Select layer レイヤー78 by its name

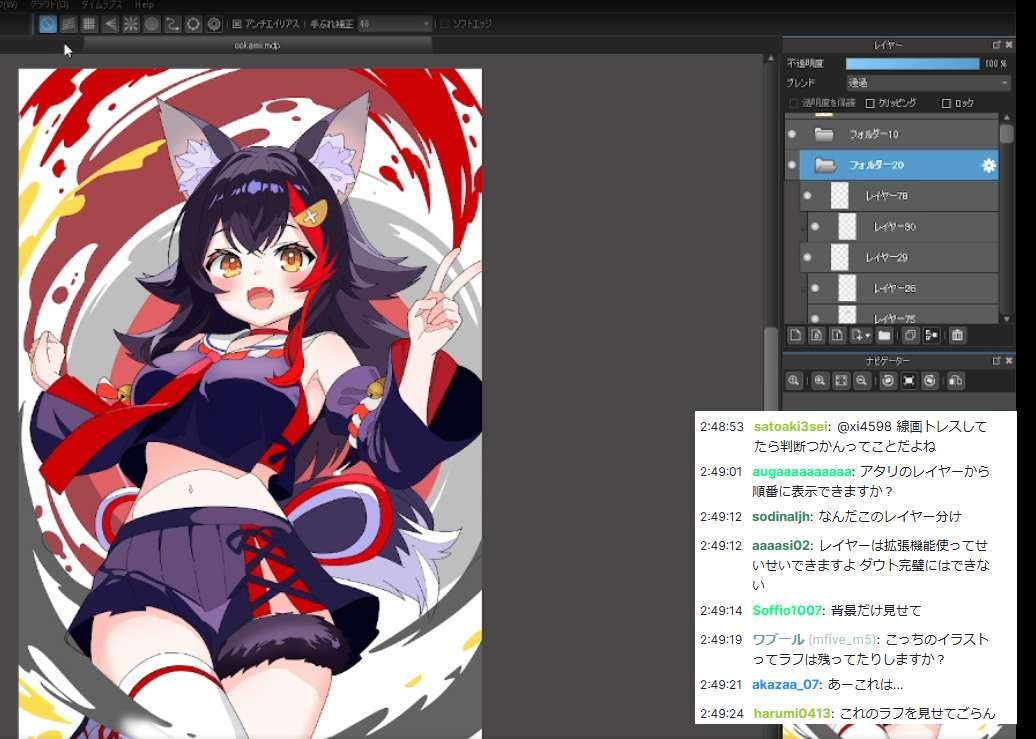tap(887, 196)
